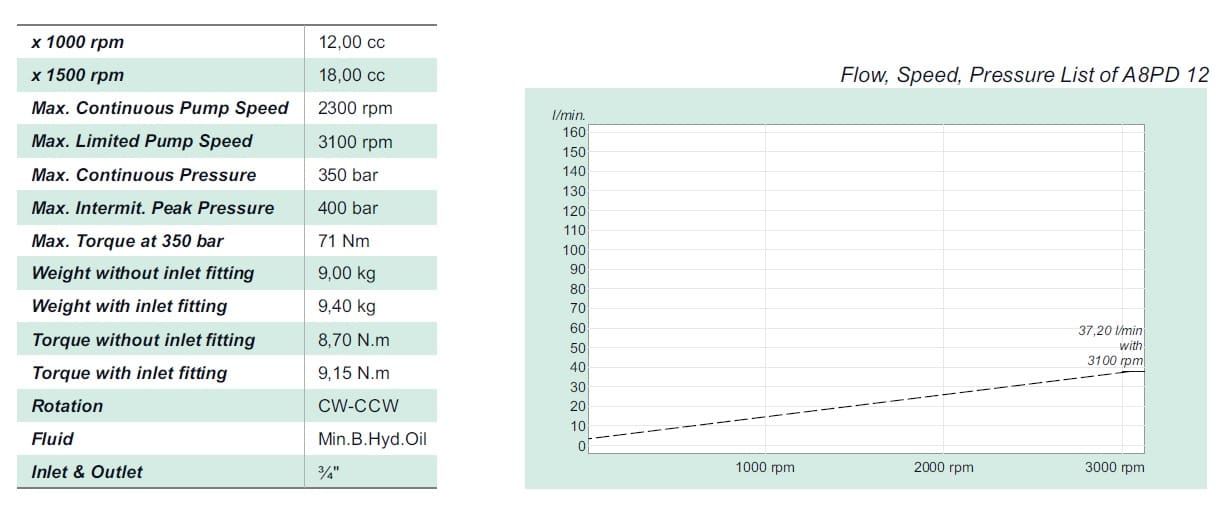Image resolution: width=1232 pixels, height=511 pixels.
Task: Click the '37,20 l/min with 3100 rpm' annotation
Action: 1115,345
